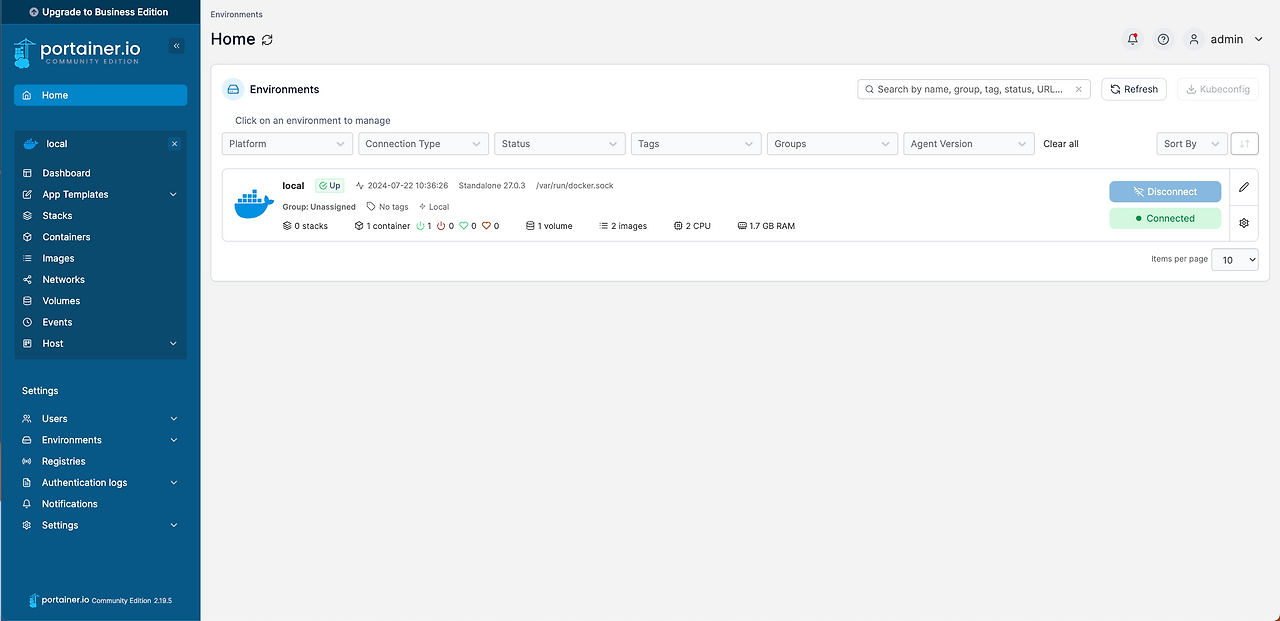The width and height of the screenshot is (1280, 621).
Task: Click the Refresh button
Action: coord(1134,89)
